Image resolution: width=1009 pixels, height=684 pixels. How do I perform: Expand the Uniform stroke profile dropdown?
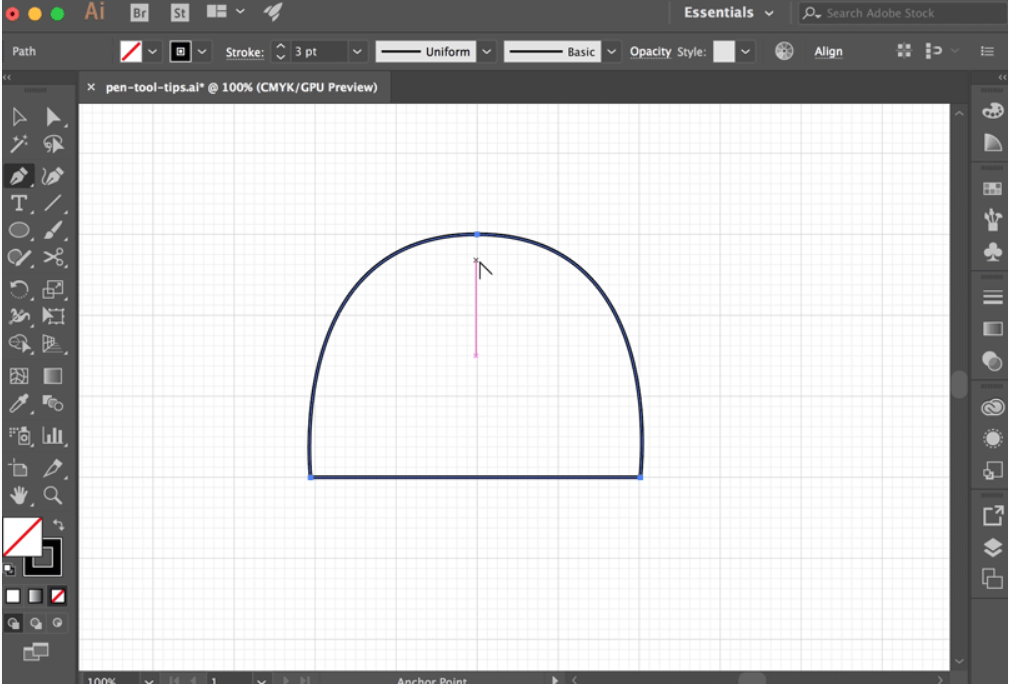487,52
